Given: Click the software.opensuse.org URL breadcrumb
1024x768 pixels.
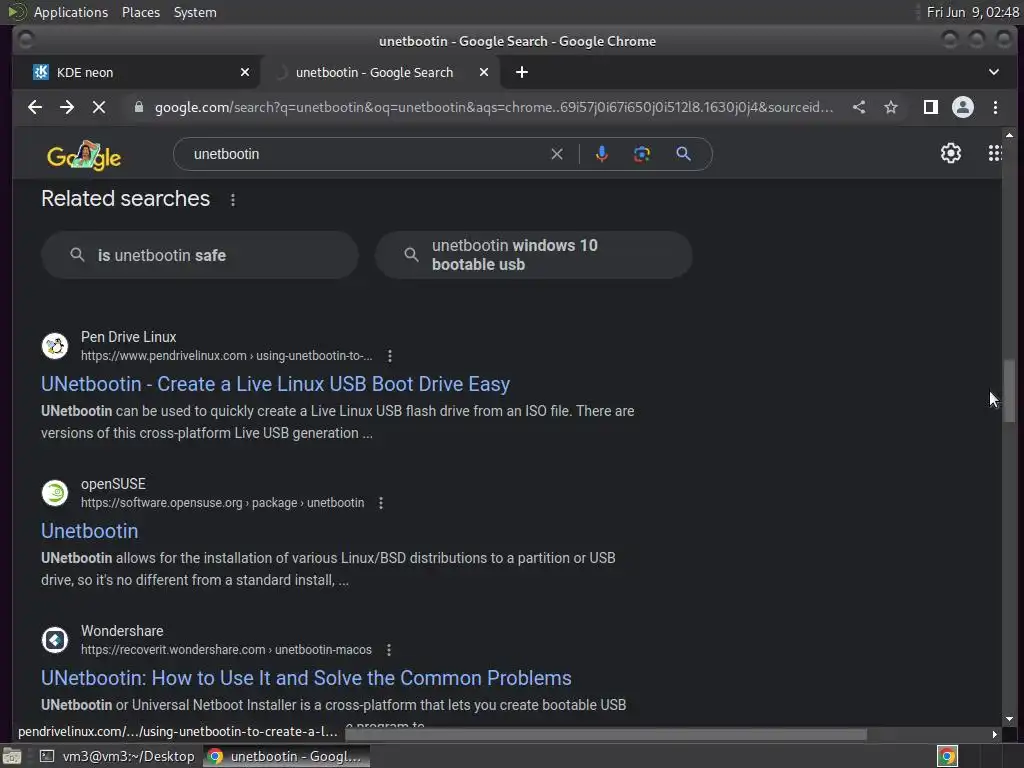Looking at the screenshot, I should [223, 503].
